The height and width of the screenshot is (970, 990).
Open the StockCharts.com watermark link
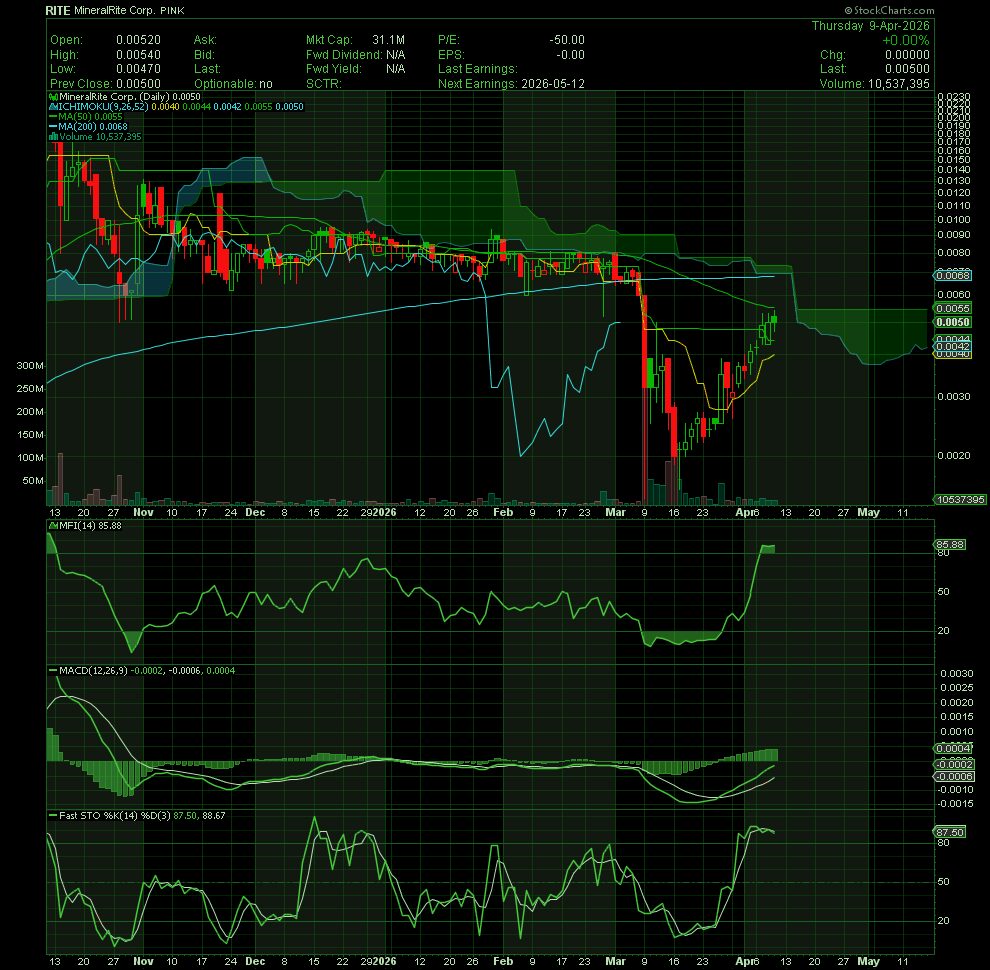point(890,10)
